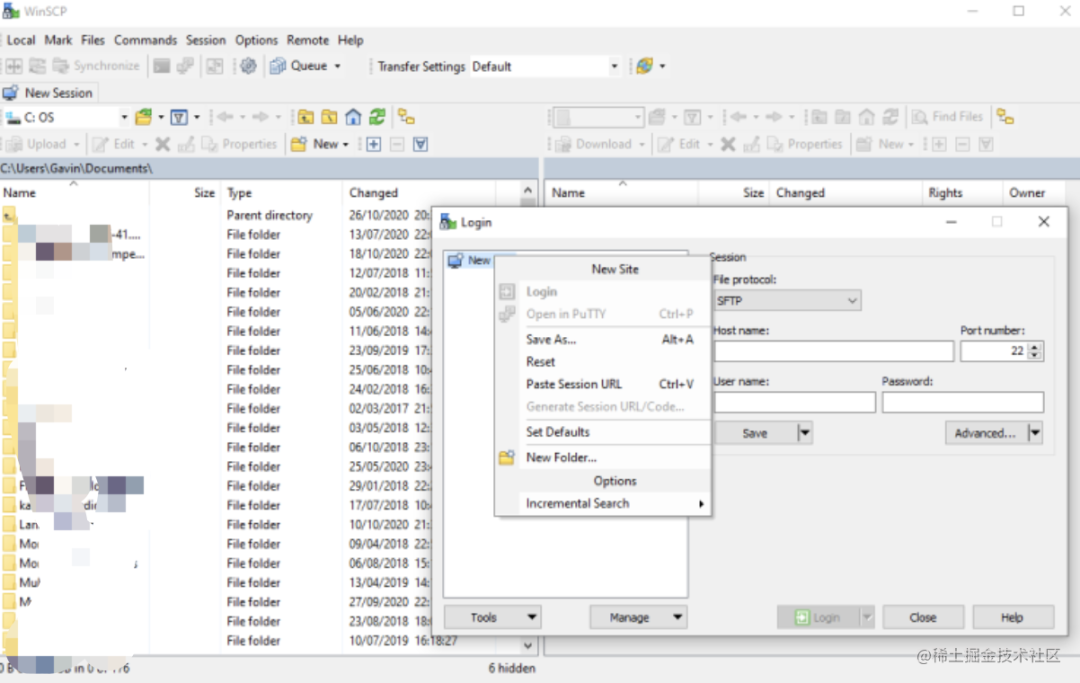Click local open directory folder icon
The image size is (1080, 683).
coord(143,117)
